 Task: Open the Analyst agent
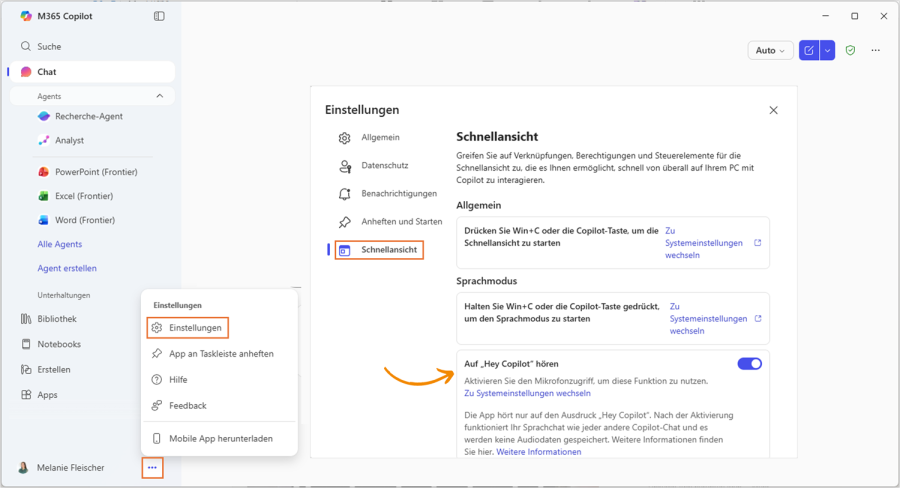point(69,141)
